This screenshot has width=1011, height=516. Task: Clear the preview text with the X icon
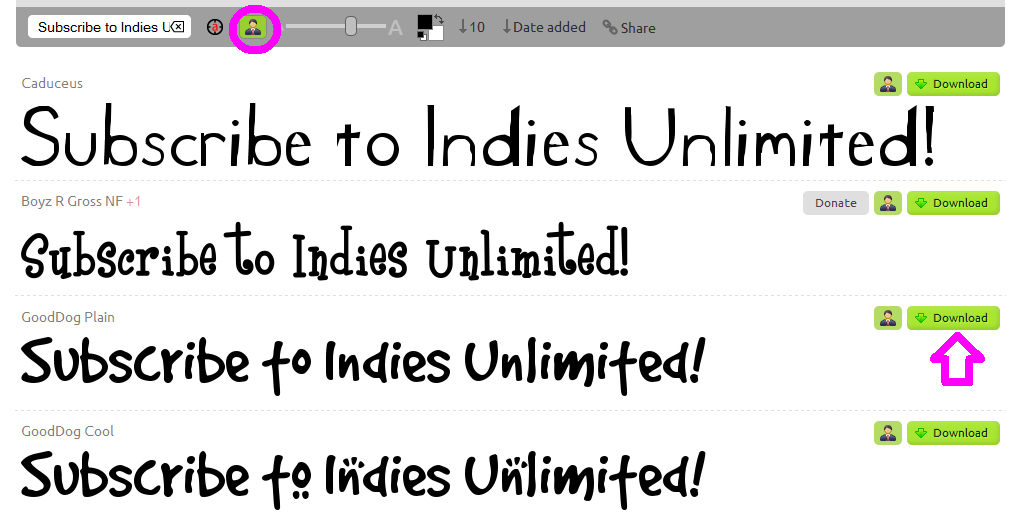tap(179, 27)
